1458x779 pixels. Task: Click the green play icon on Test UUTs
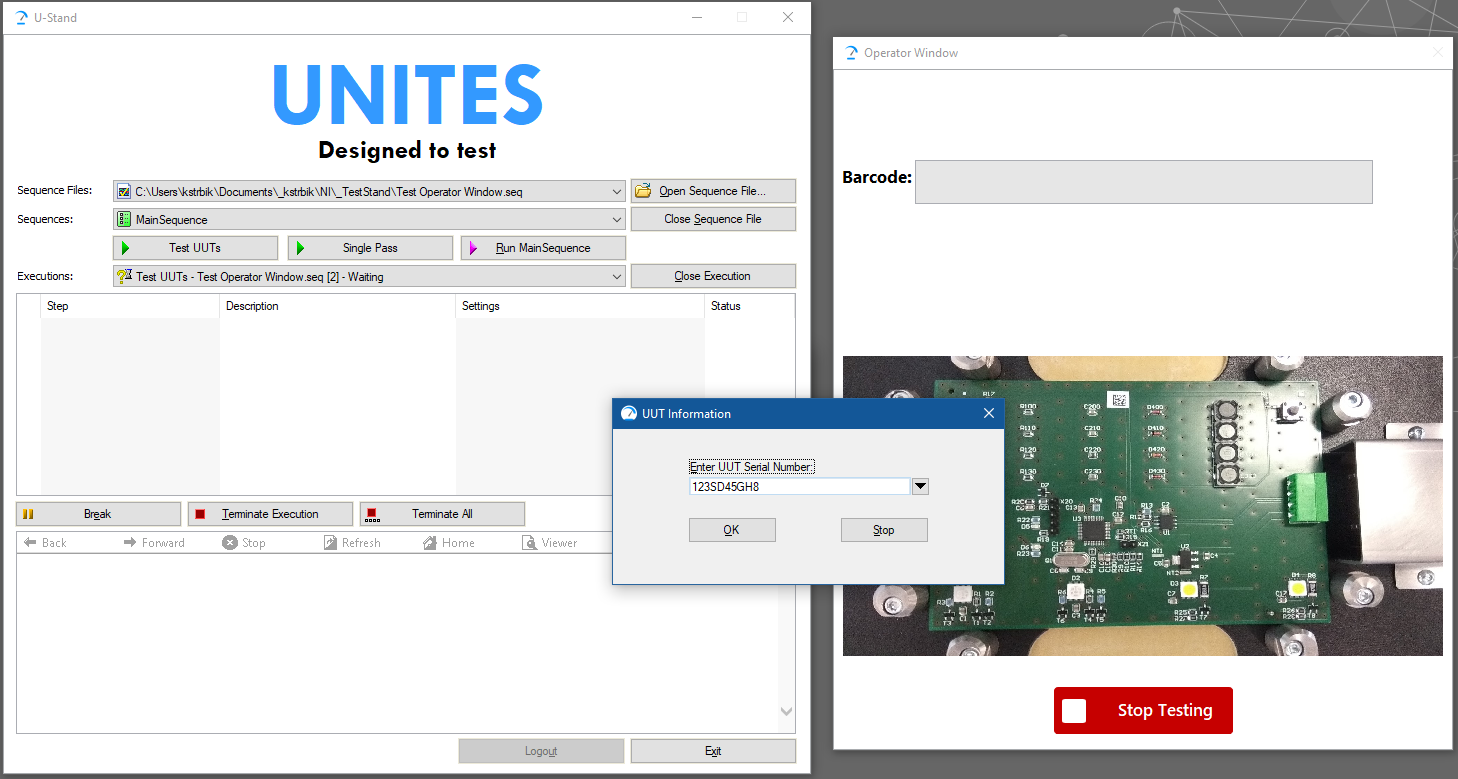[x=128, y=247]
